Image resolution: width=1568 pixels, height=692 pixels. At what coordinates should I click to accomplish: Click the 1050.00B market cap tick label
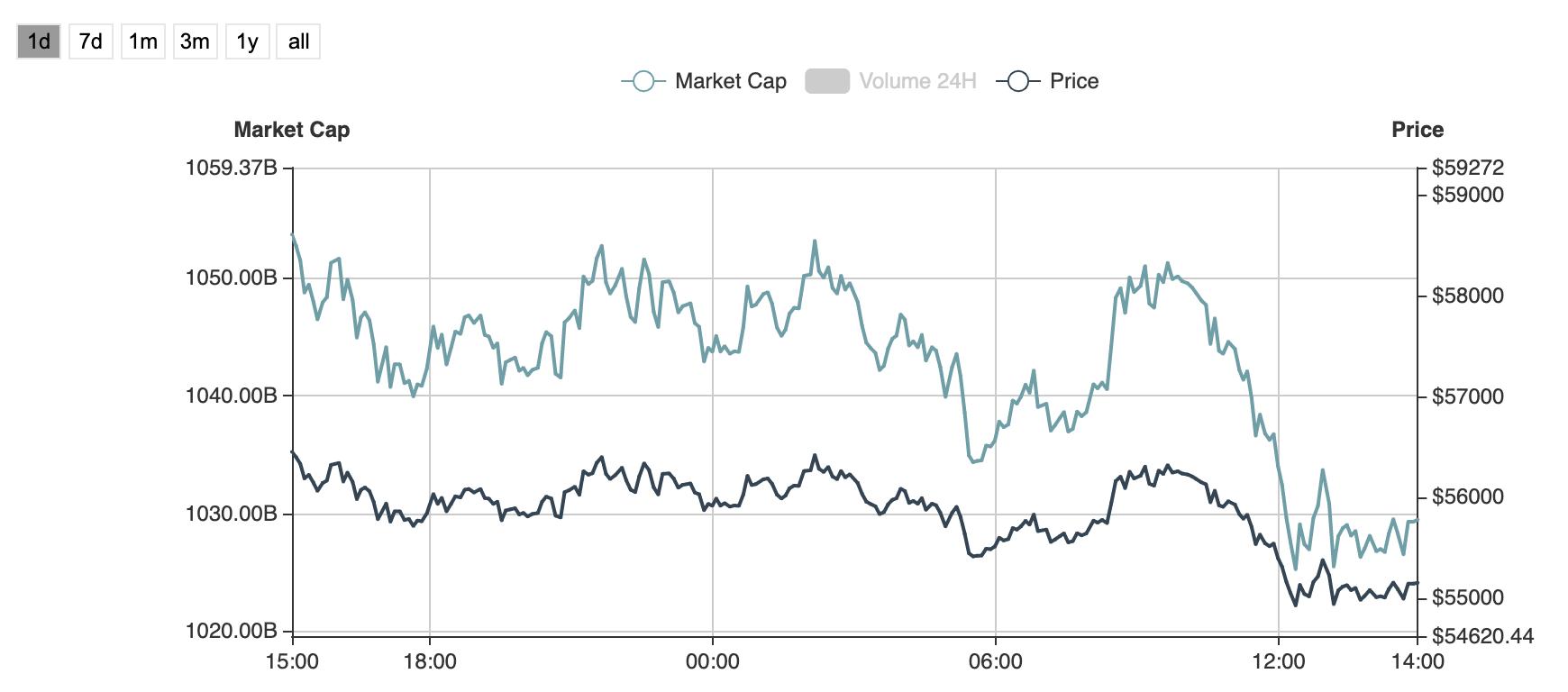pos(232,278)
